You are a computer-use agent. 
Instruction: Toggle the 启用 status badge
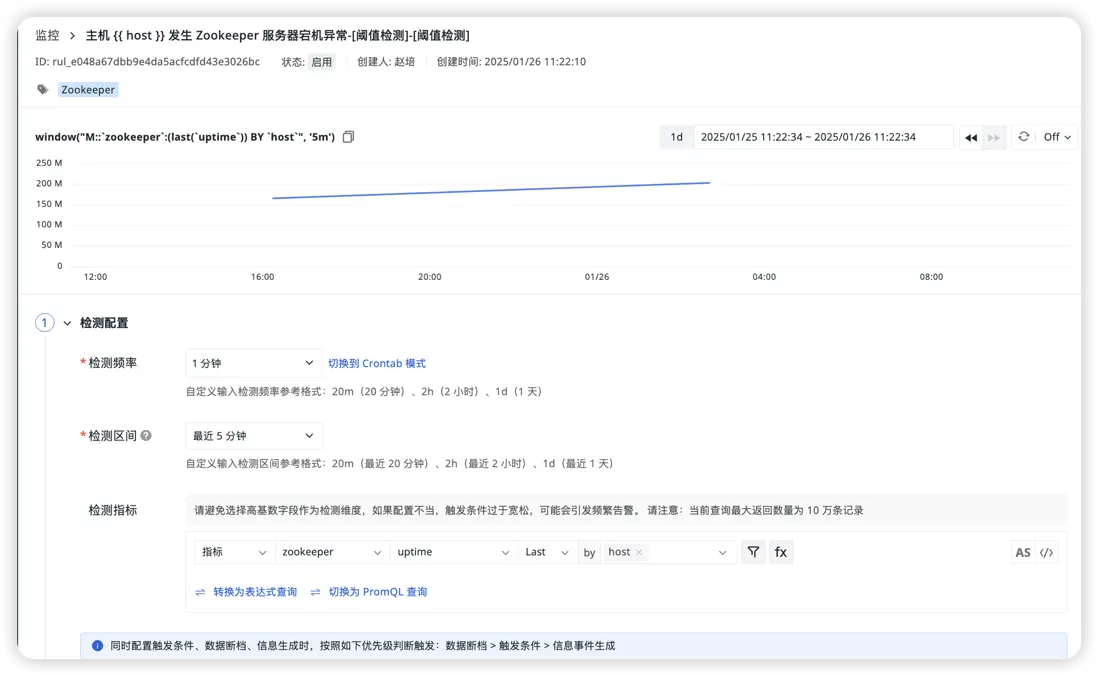click(x=321, y=61)
